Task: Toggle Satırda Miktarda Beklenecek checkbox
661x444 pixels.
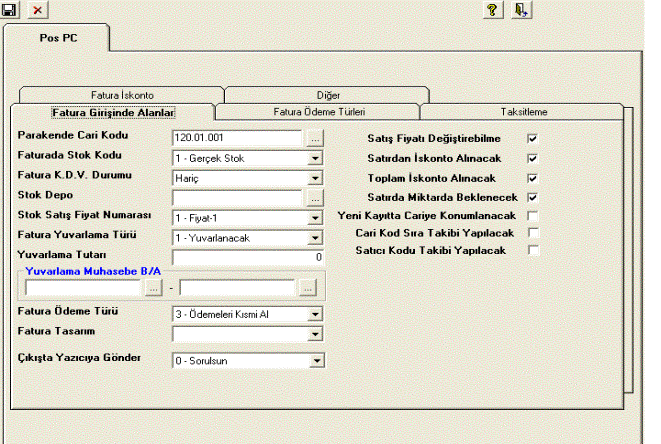Action: 532,197
